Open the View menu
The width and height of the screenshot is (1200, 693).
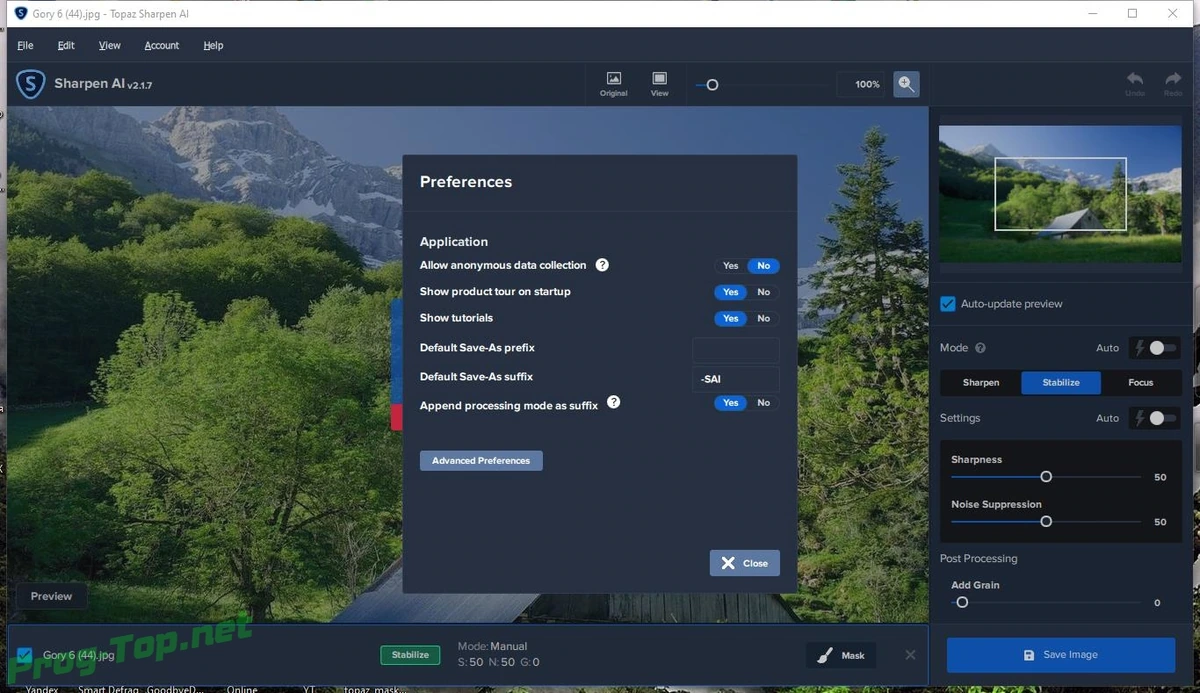coord(110,45)
